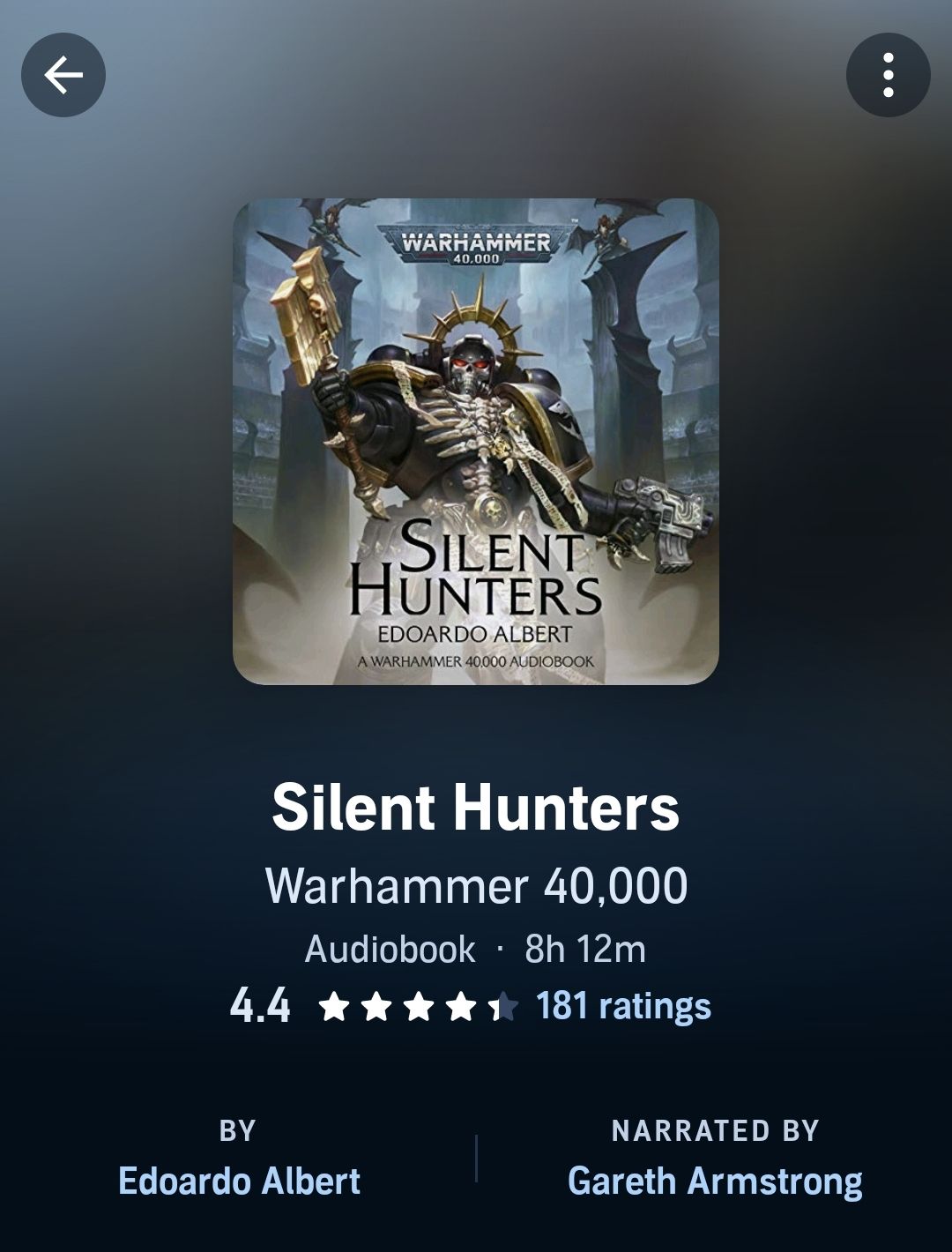Screen dimensions: 952x1252
Task: Tap the second rating star
Action: 376,1006
